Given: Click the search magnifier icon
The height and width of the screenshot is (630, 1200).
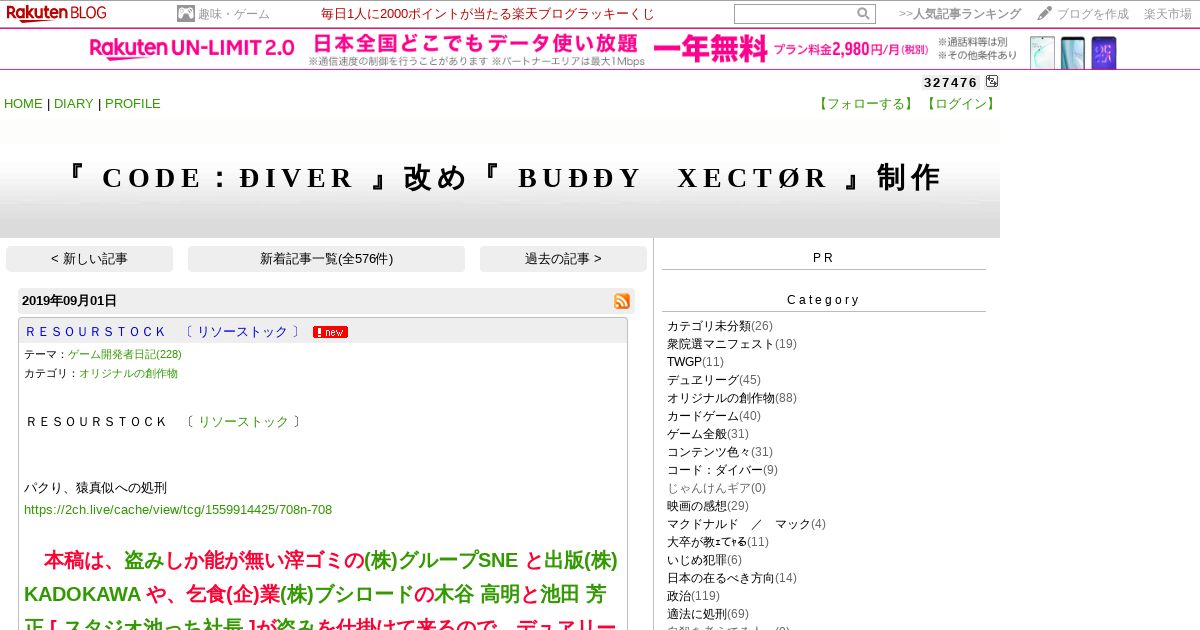Looking at the screenshot, I should tap(863, 14).
